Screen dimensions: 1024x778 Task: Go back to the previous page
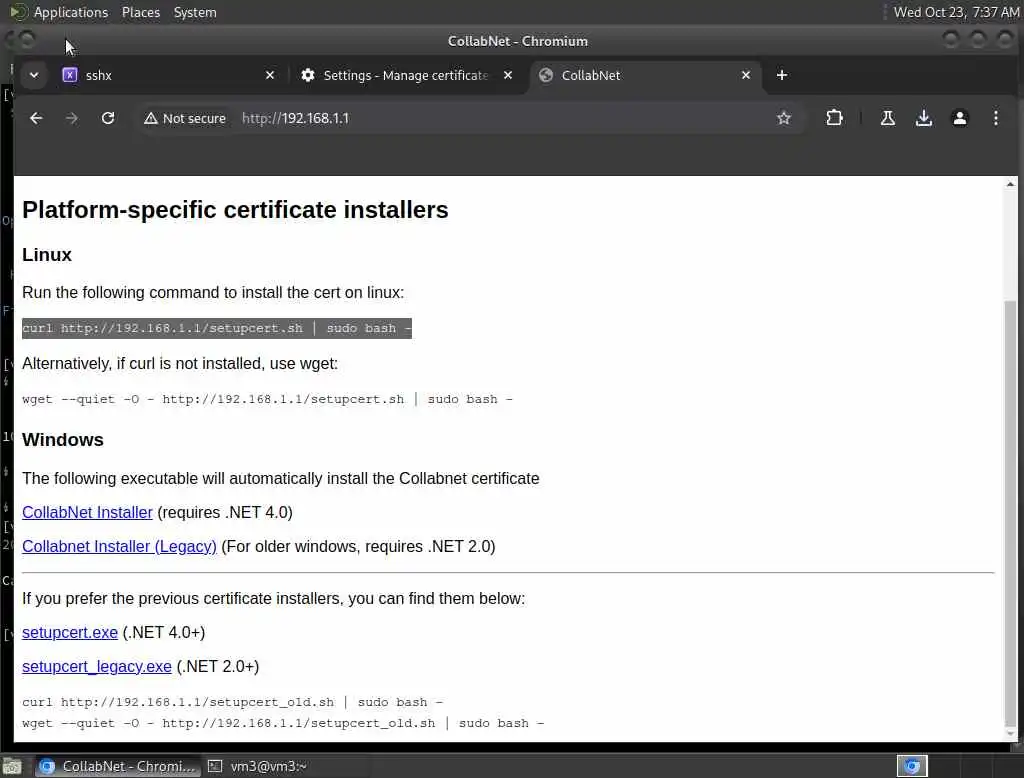pyautogui.click(x=36, y=118)
